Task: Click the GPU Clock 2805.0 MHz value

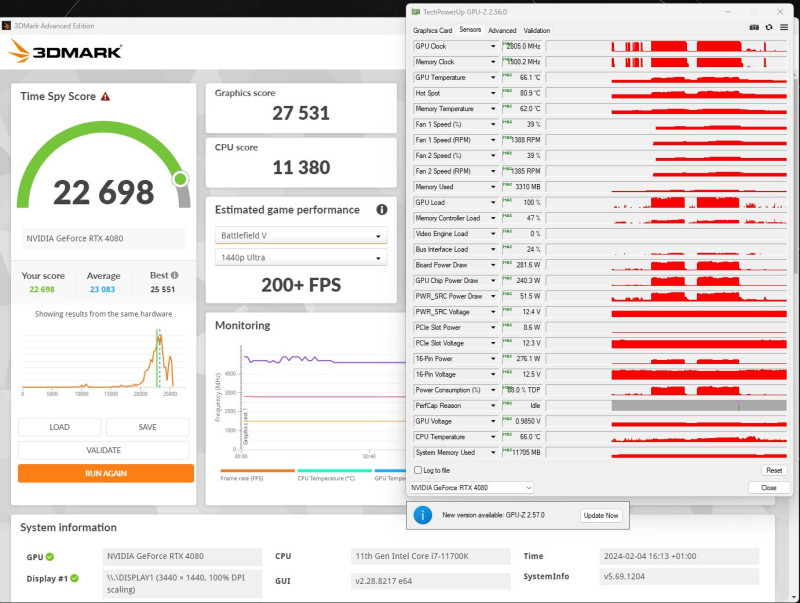Action: click(522, 46)
